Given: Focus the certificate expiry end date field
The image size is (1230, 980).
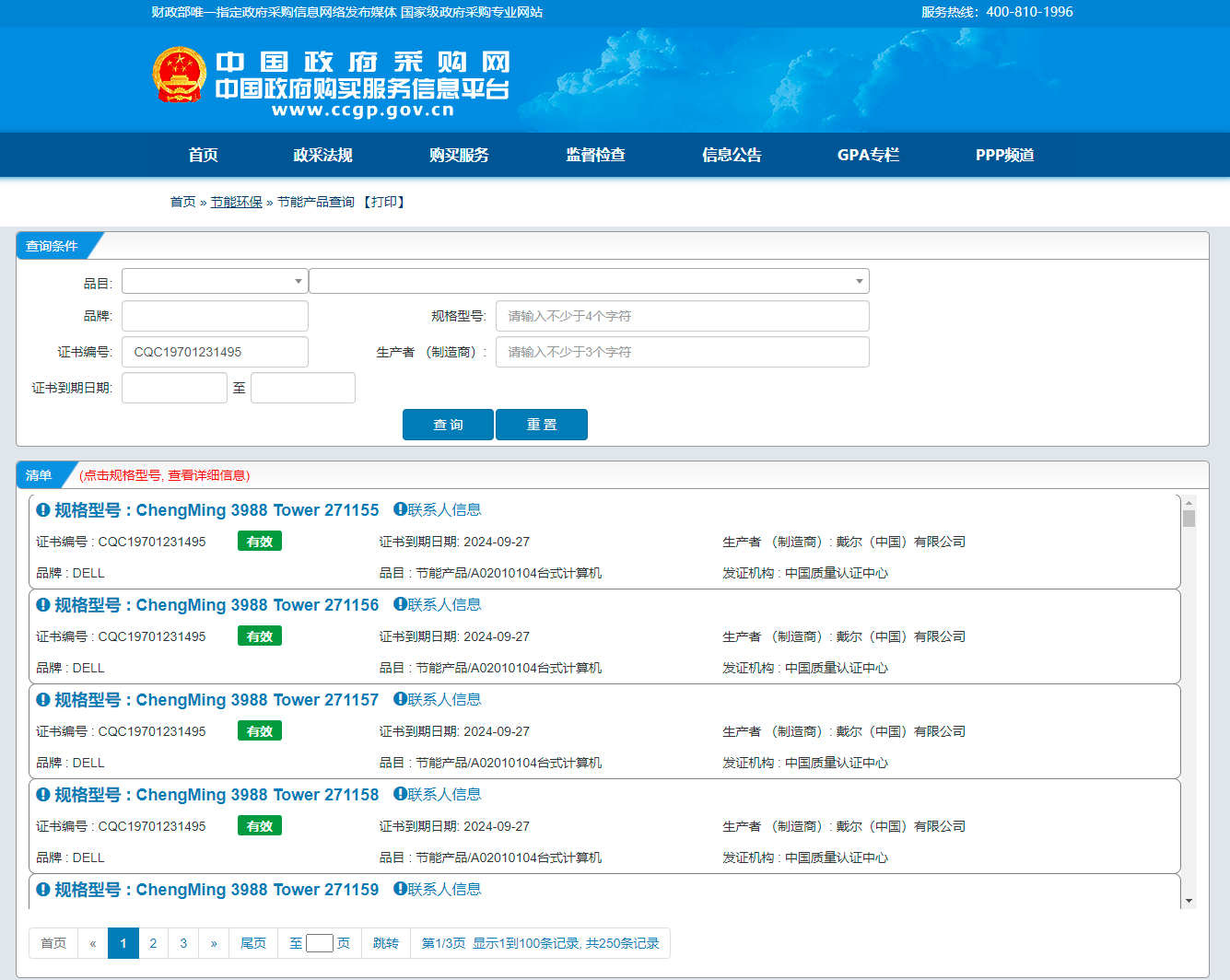Looking at the screenshot, I should click(x=303, y=388).
